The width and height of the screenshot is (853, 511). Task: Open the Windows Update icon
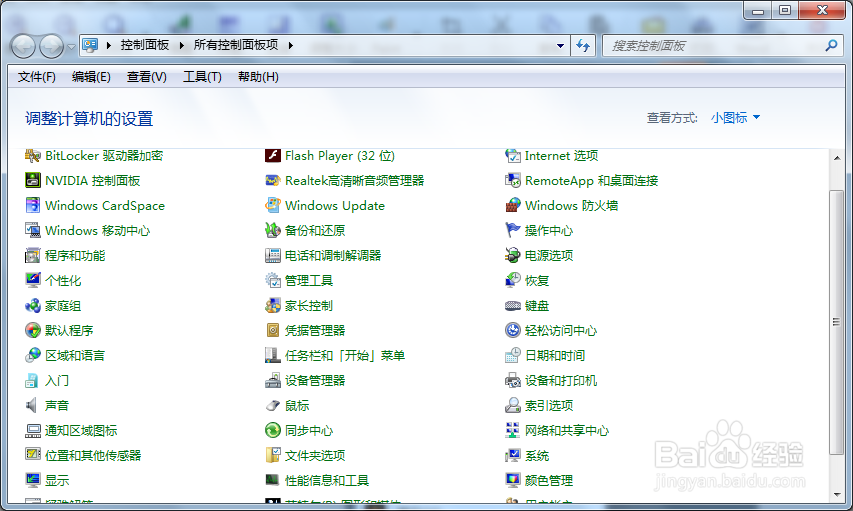[273, 205]
